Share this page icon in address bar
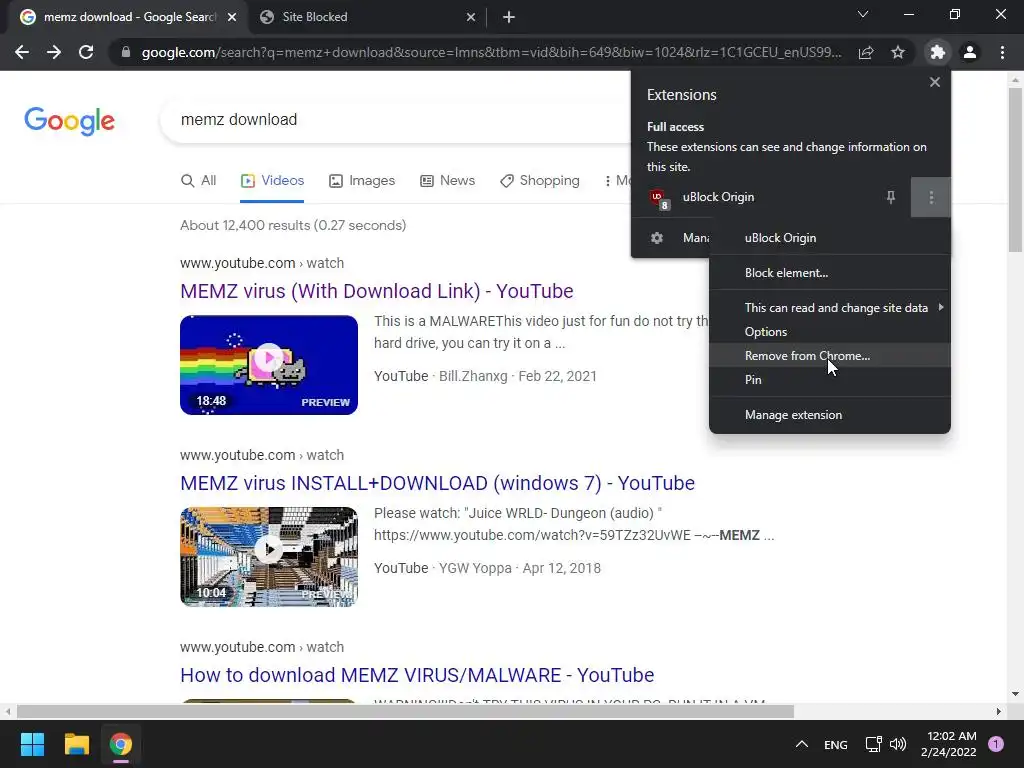 pos(866,52)
